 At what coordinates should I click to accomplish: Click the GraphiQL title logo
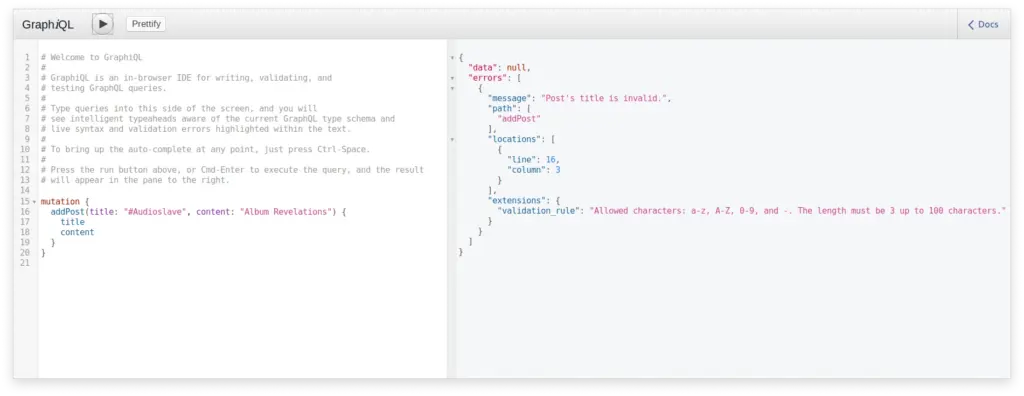tap(48, 25)
